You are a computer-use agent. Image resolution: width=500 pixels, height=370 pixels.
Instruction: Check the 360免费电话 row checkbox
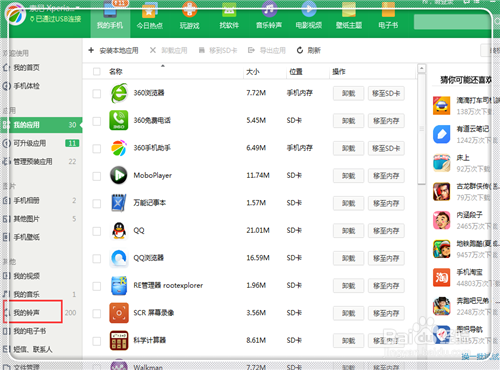point(97,121)
